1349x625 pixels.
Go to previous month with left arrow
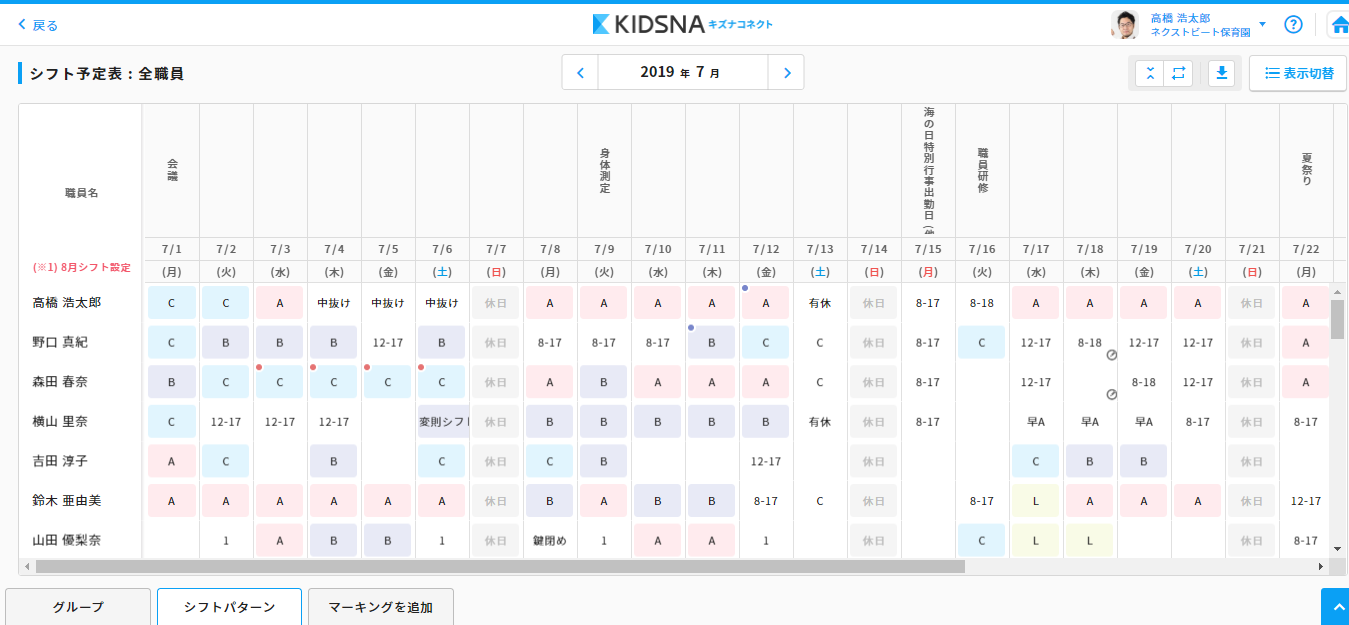coord(580,73)
